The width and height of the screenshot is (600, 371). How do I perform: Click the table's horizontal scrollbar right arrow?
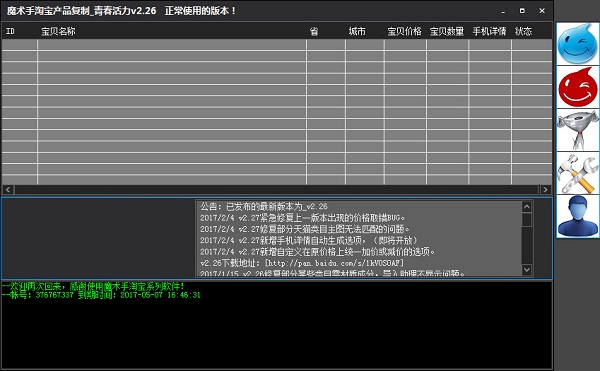(x=545, y=189)
